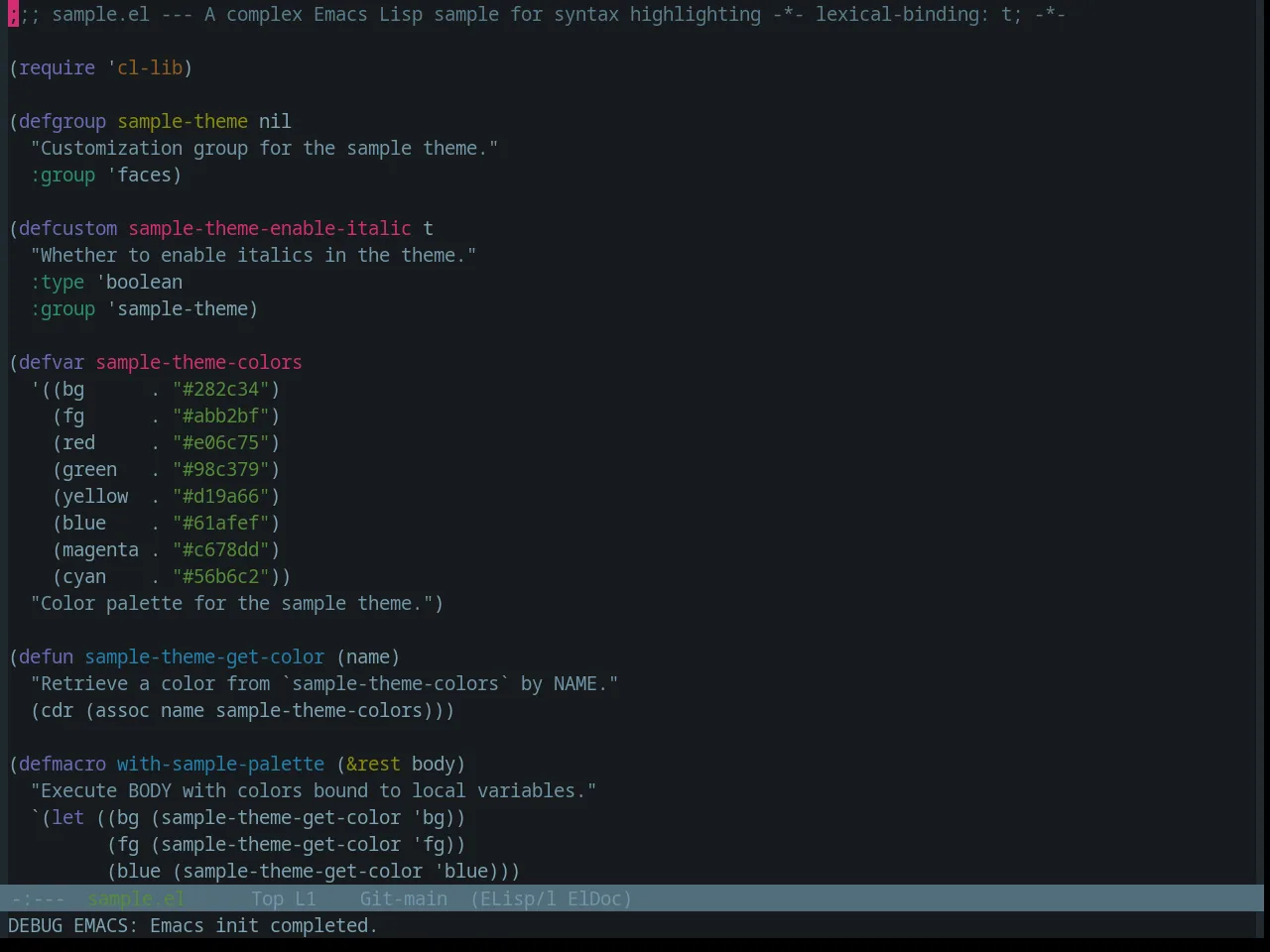
Task: Click variable name "sample-theme-enable-italic"
Action: (x=270, y=228)
